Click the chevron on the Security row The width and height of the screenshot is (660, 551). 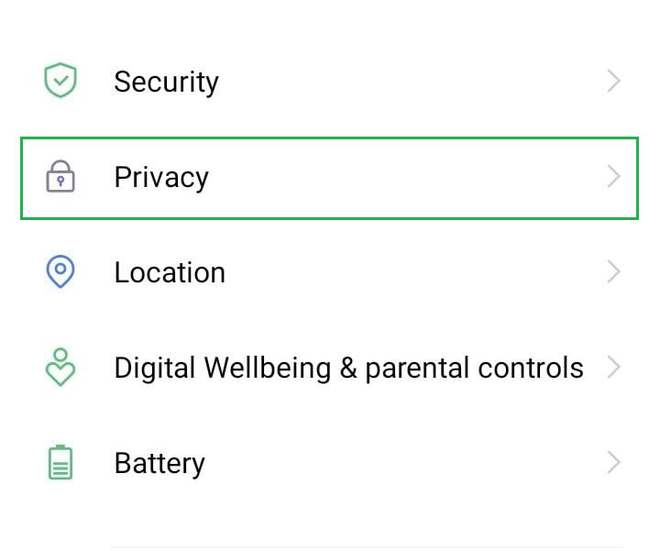pos(614,81)
